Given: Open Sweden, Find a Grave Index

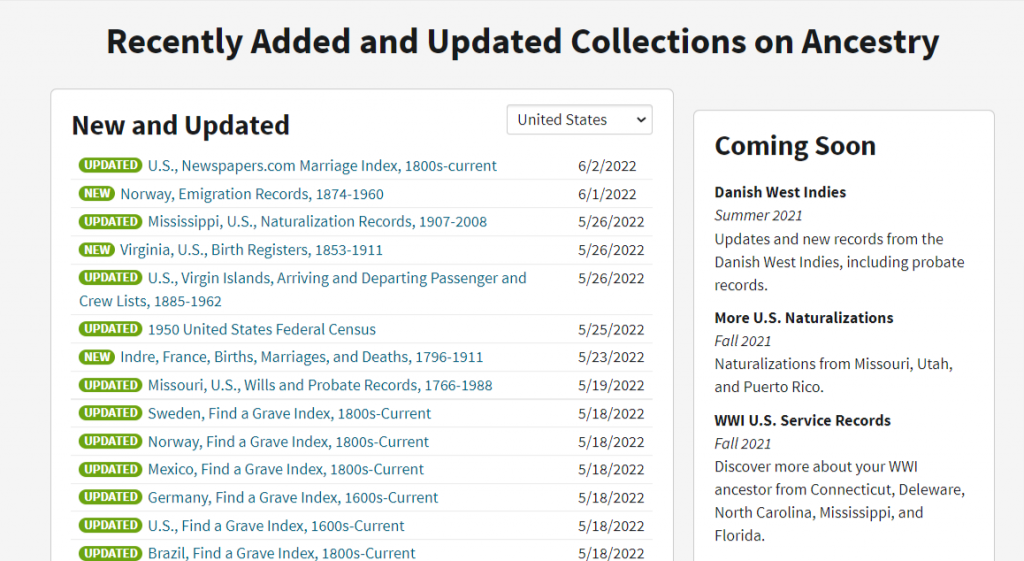Looking at the screenshot, I should point(289,413).
